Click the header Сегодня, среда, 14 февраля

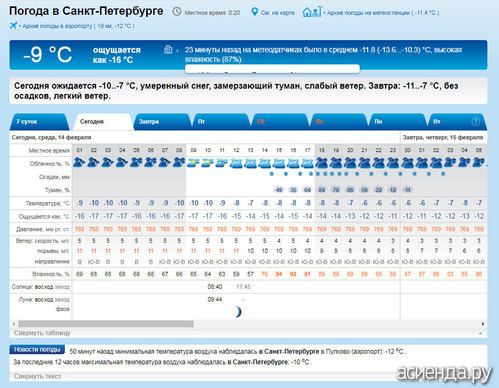click(51, 137)
